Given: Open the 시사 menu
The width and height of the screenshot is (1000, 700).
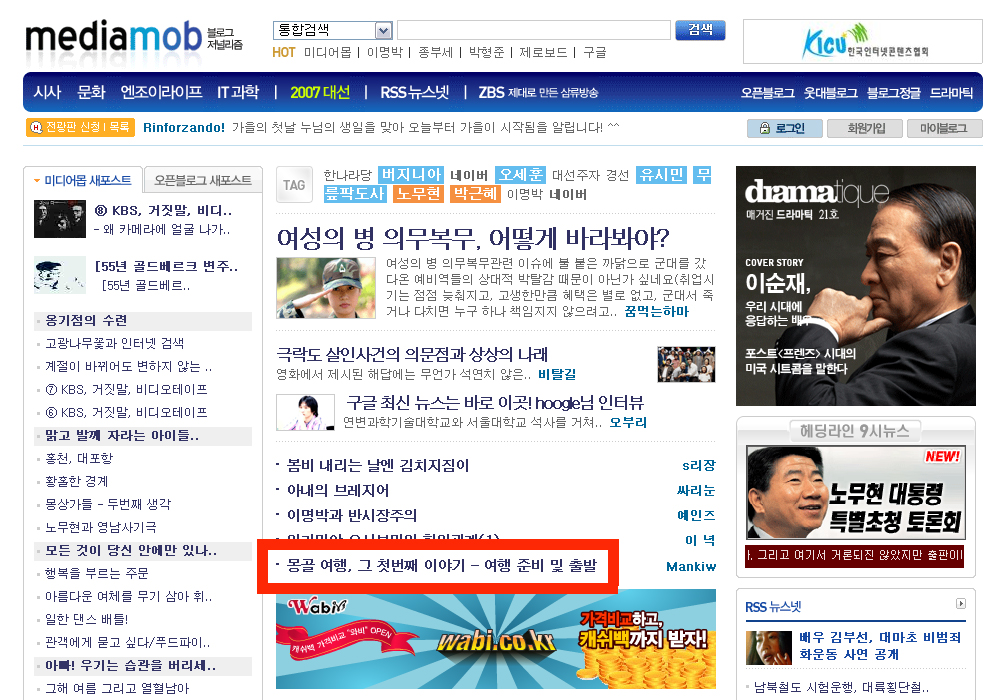Looking at the screenshot, I should click(x=47, y=92).
